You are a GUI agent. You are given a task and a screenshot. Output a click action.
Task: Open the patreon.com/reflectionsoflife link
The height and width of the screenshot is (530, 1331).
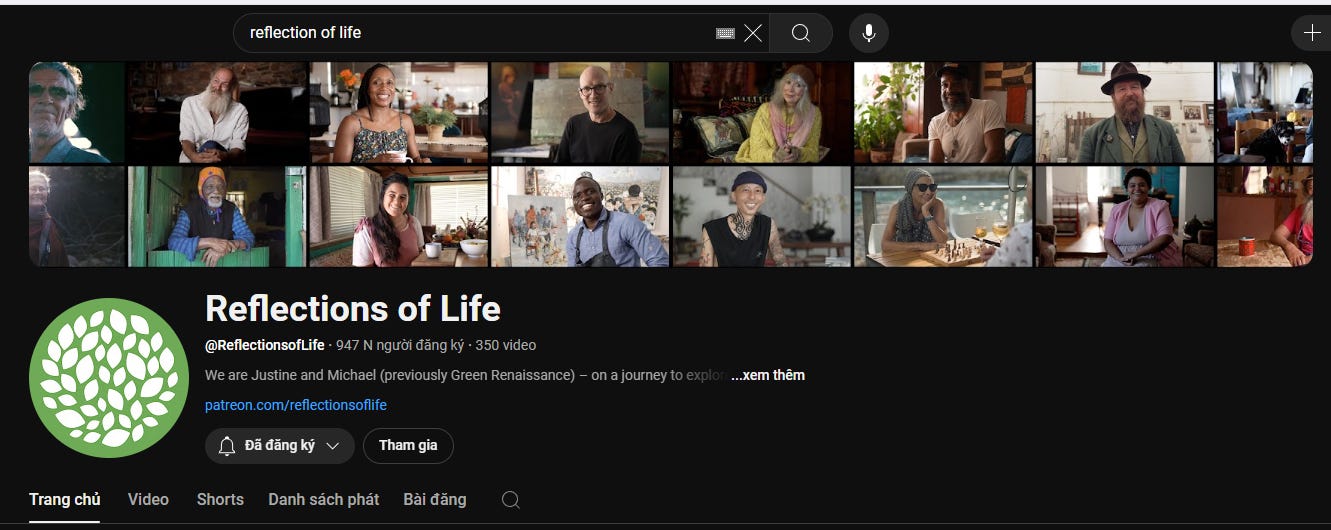296,405
